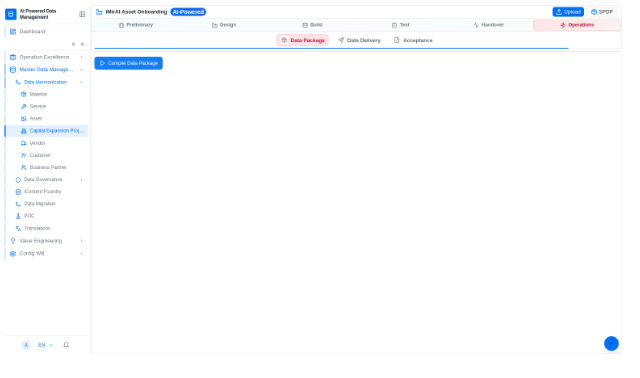Viewport: 640px width, 378px height.
Task: Open the Material menu entry text
Action: pyautogui.click(x=38, y=94)
